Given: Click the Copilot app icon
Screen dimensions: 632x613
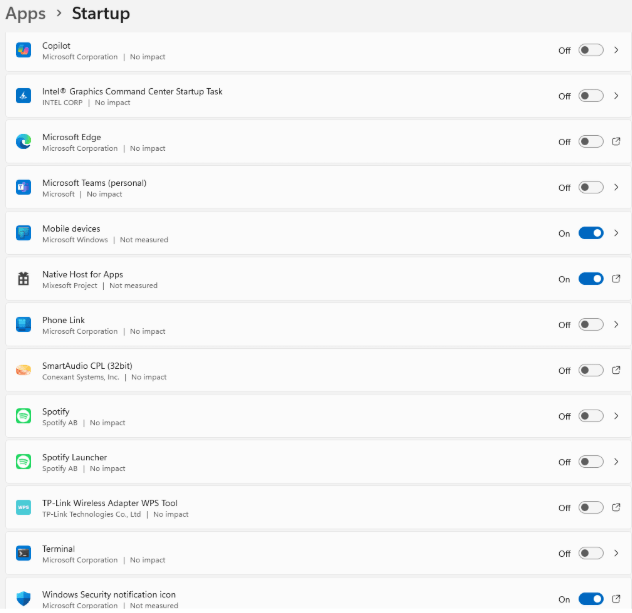Looking at the screenshot, I should tap(24, 50).
